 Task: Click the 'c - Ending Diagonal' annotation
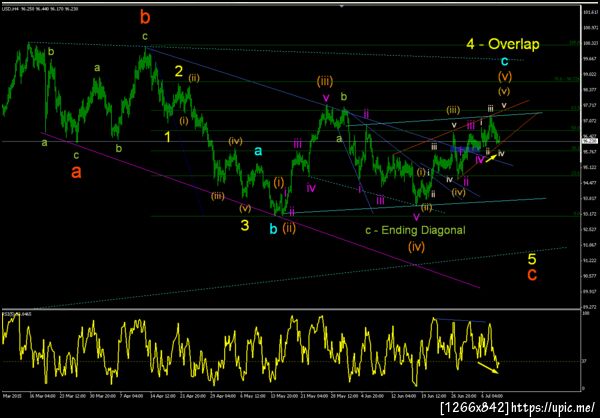coord(415,230)
